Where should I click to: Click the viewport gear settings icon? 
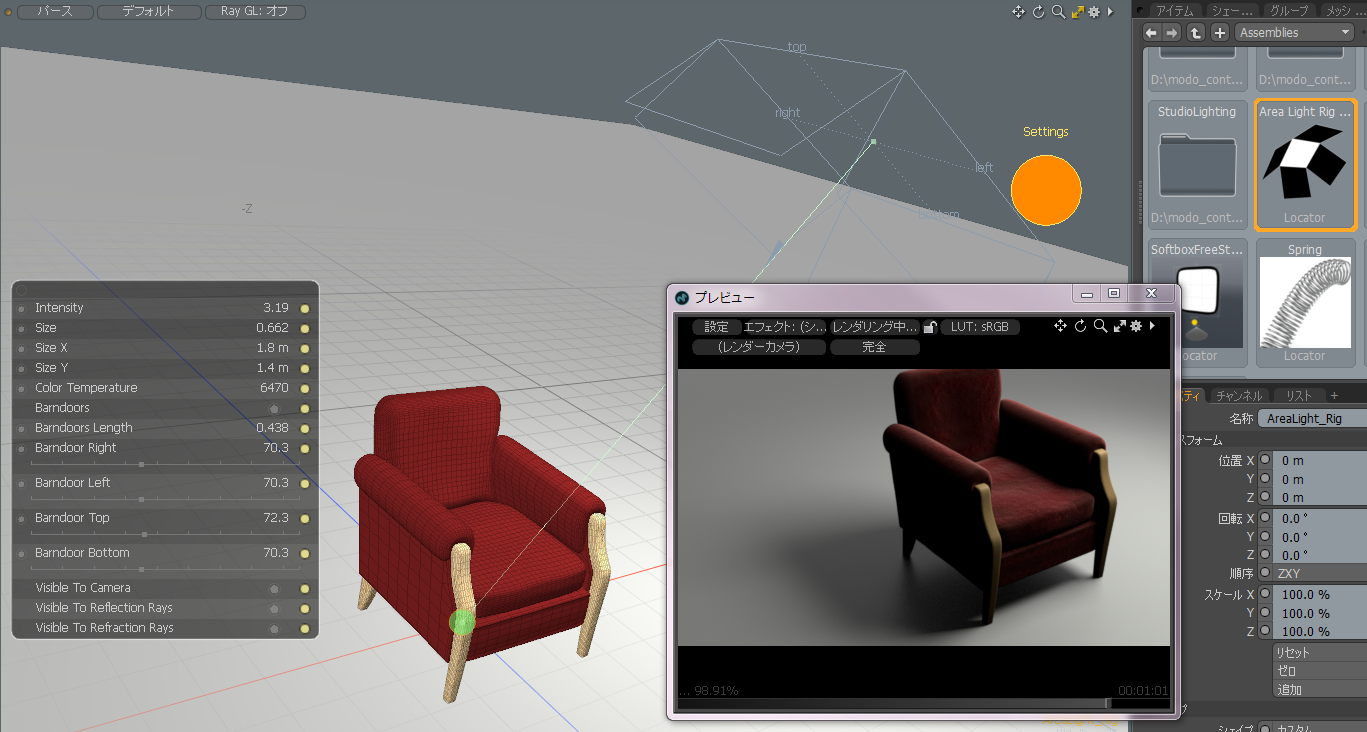pyautogui.click(x=1094, y=12)
